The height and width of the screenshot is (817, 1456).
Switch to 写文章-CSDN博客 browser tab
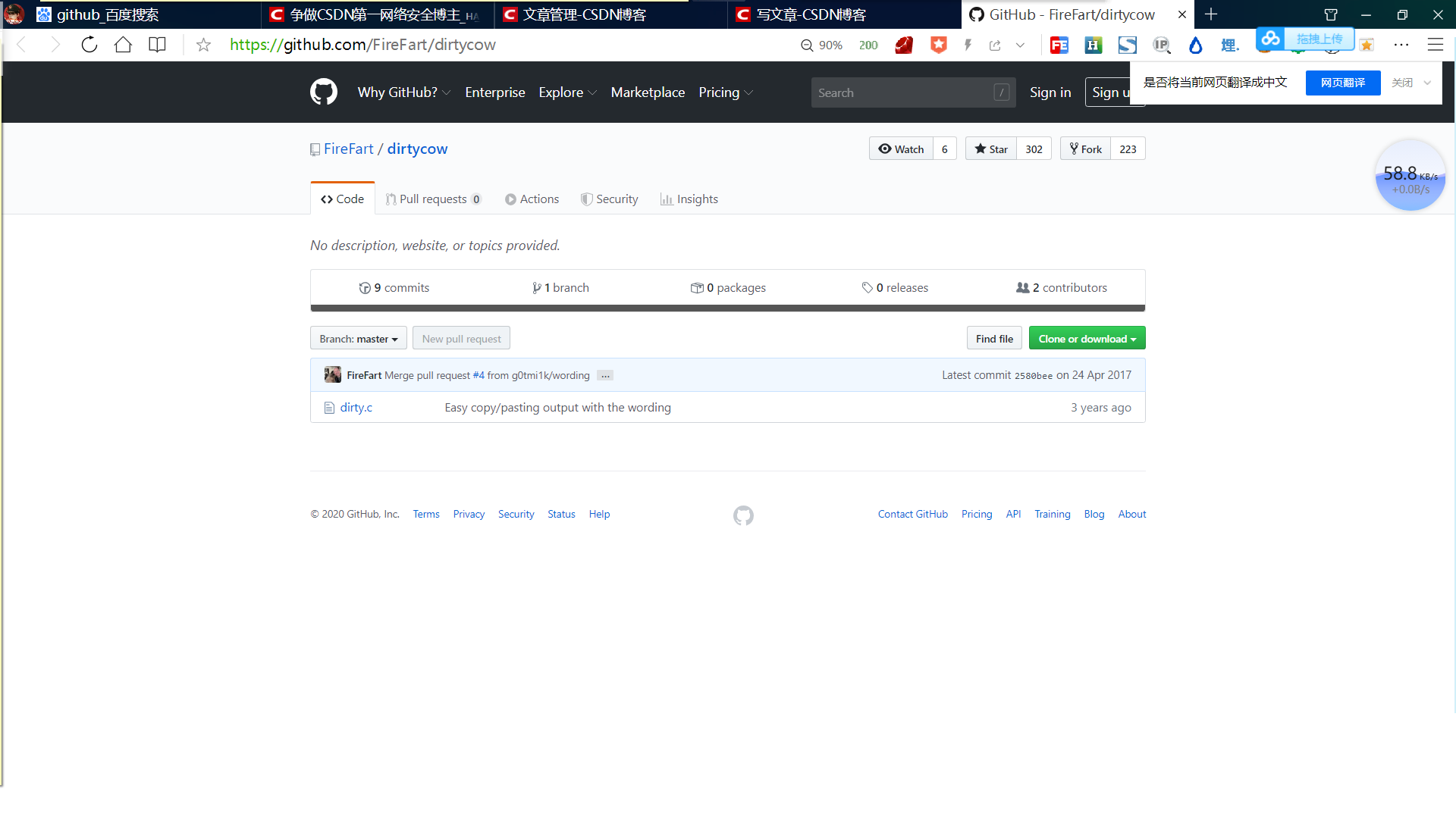(x=844, y=14)
